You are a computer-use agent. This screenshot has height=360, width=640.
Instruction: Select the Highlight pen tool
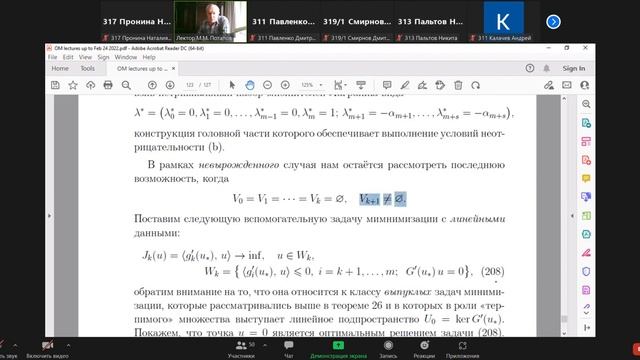pyautogui.click(x=404, y=85)
